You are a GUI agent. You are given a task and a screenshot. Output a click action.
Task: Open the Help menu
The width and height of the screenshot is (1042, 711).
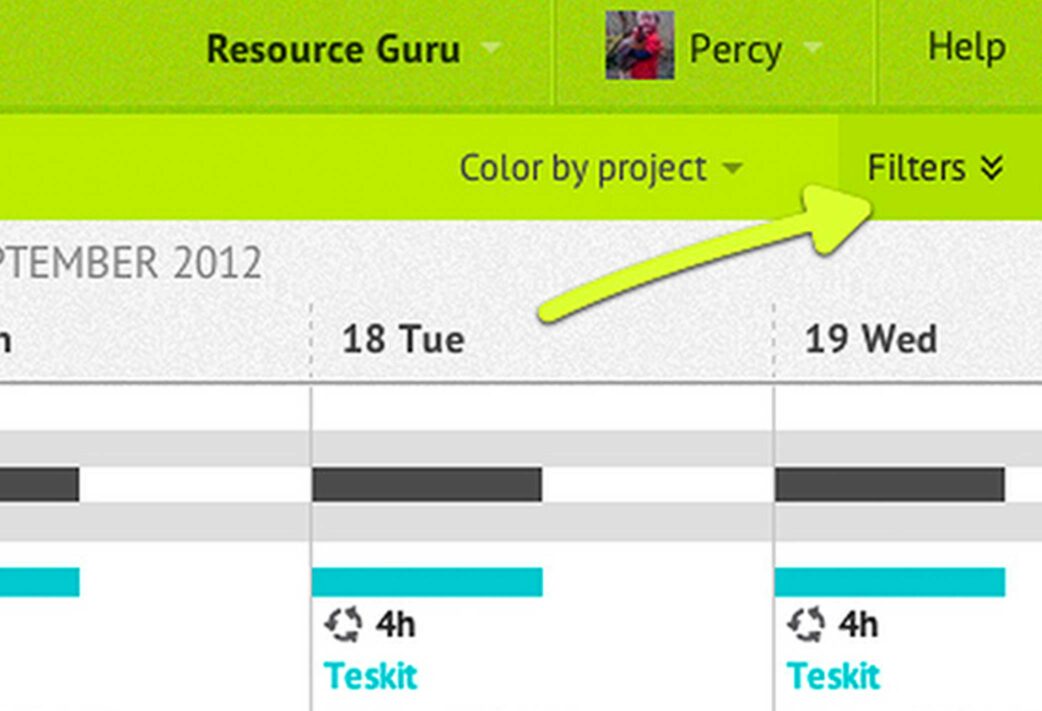(966, 48)
